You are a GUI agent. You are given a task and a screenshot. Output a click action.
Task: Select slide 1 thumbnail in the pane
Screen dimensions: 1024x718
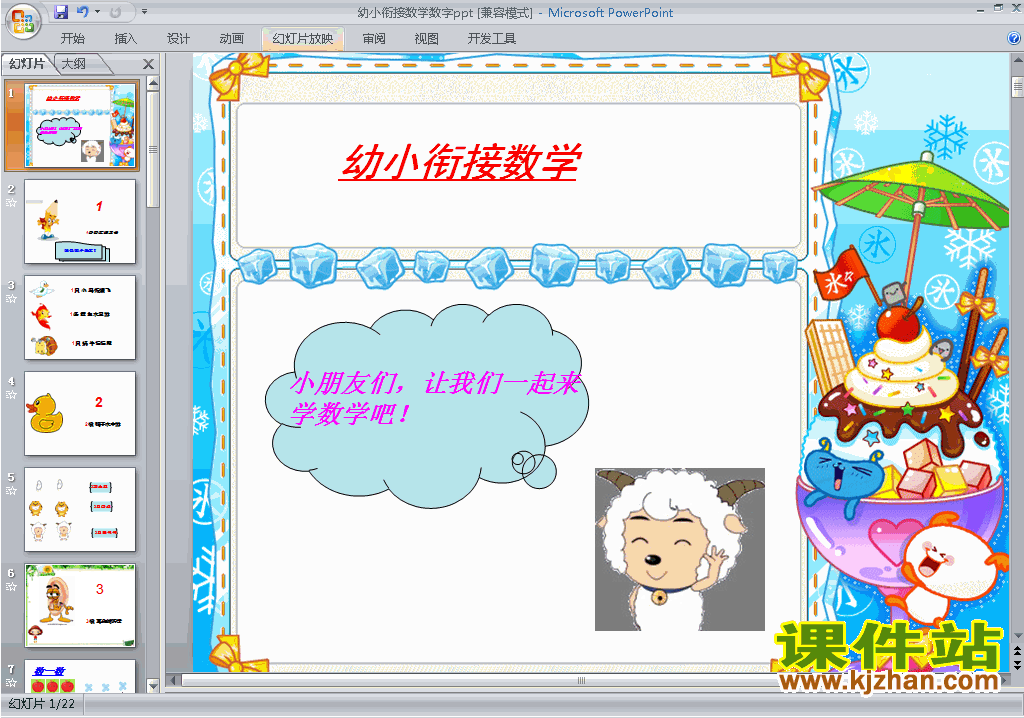(x=80, y=125)
